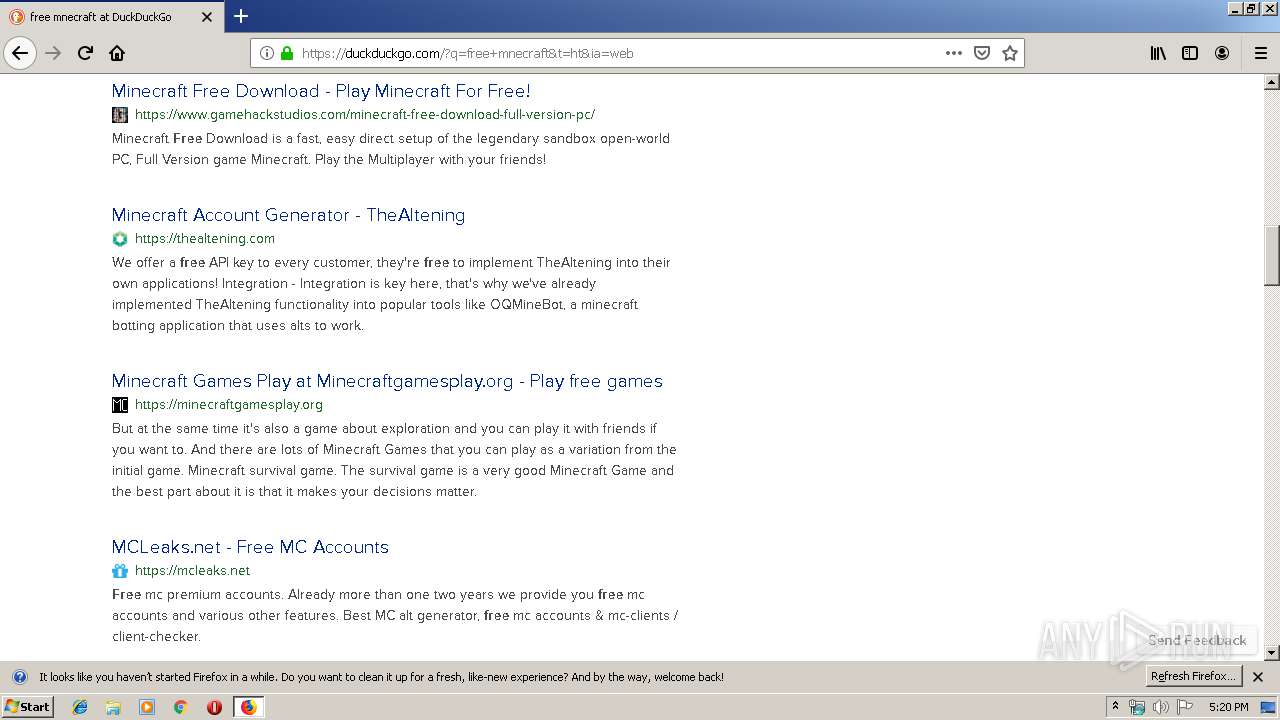The height and width of the screenshot is (720, 1280).
Task: Select Firefox taskbar button
Action: (x=248, y=707)
